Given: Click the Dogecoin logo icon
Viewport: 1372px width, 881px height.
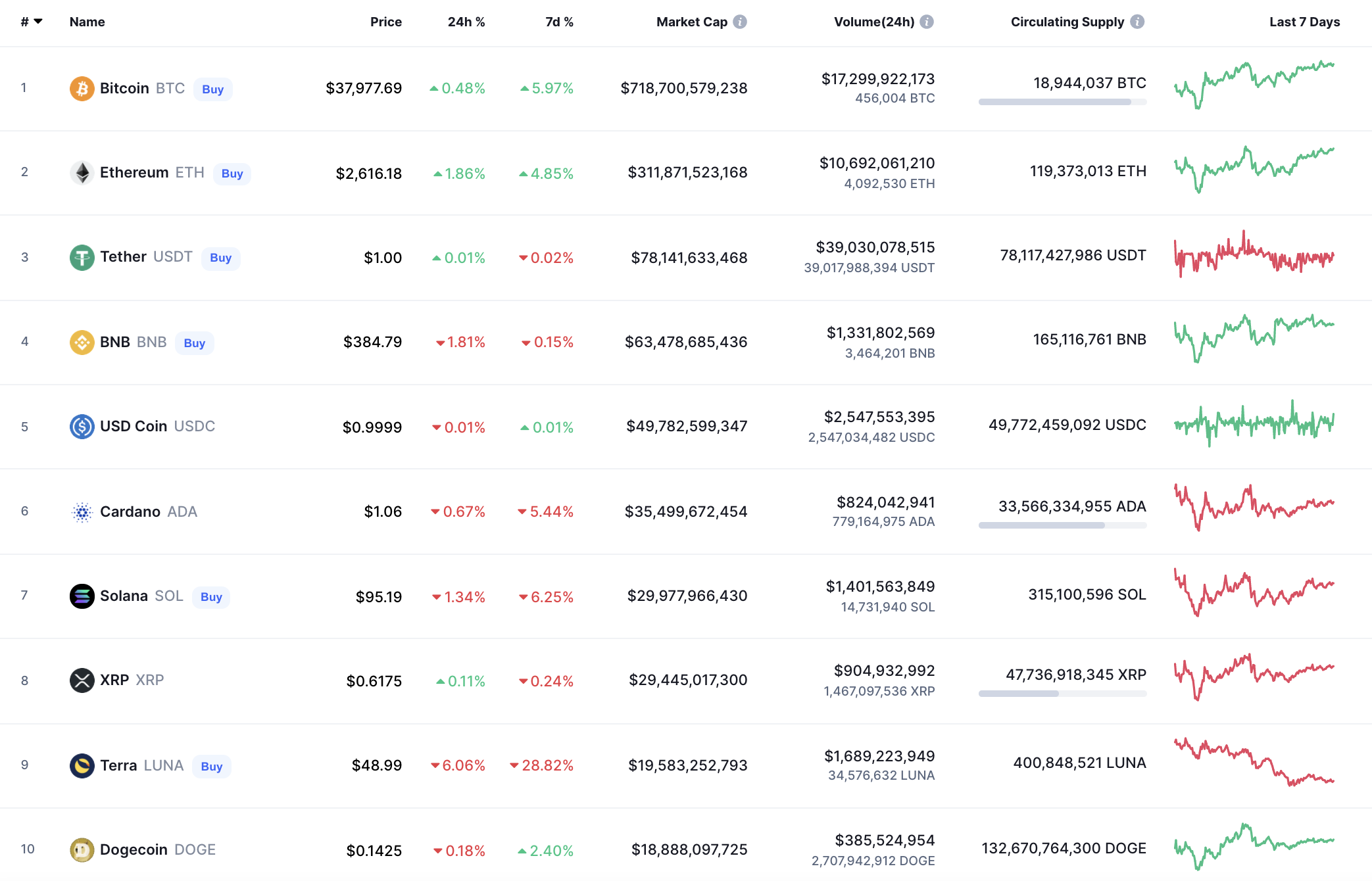Looking at the screenshot, I should [82, 849].
